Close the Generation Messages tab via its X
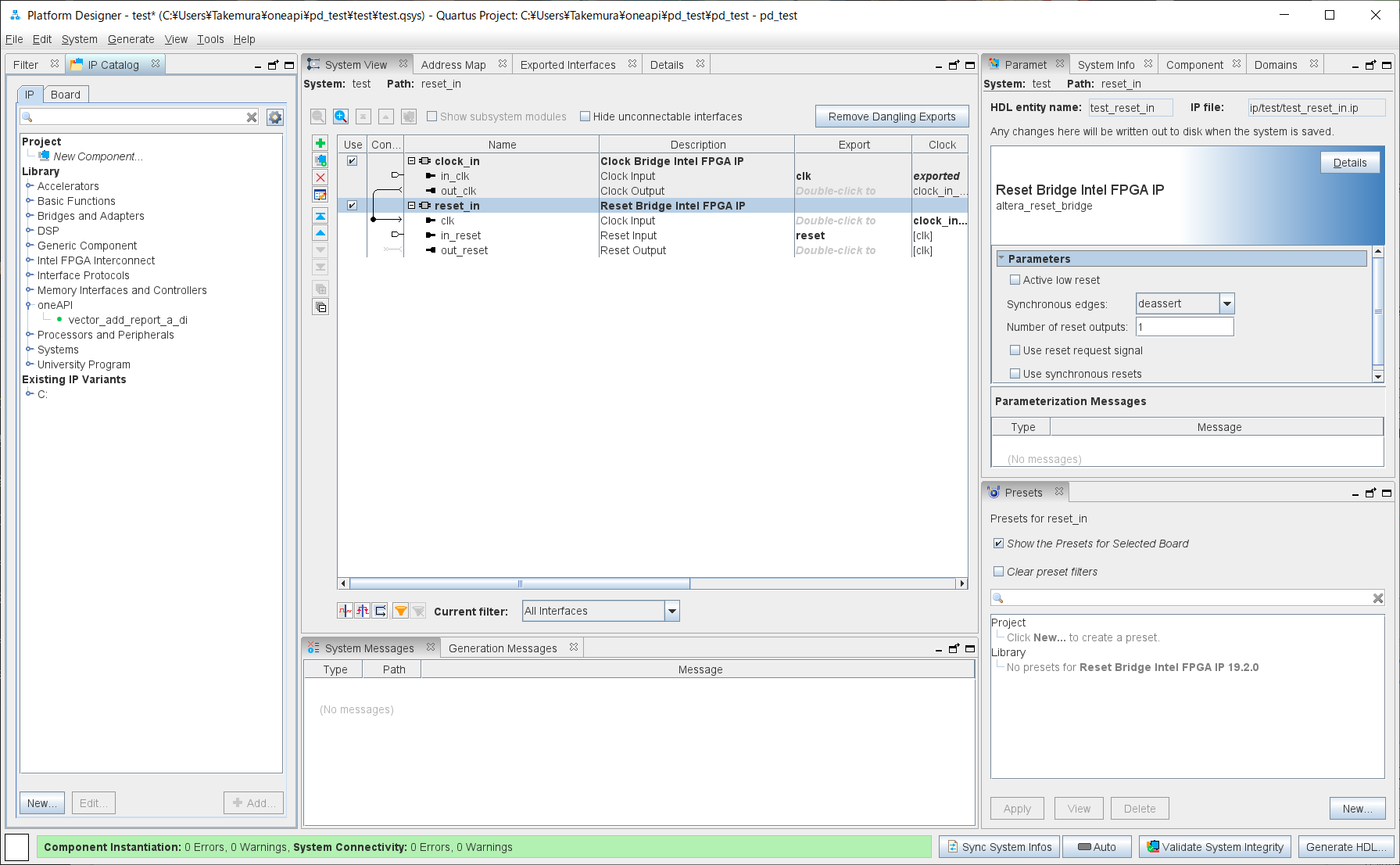Image resolution: width=1400 pixels, height=865 pixels. 574,648
